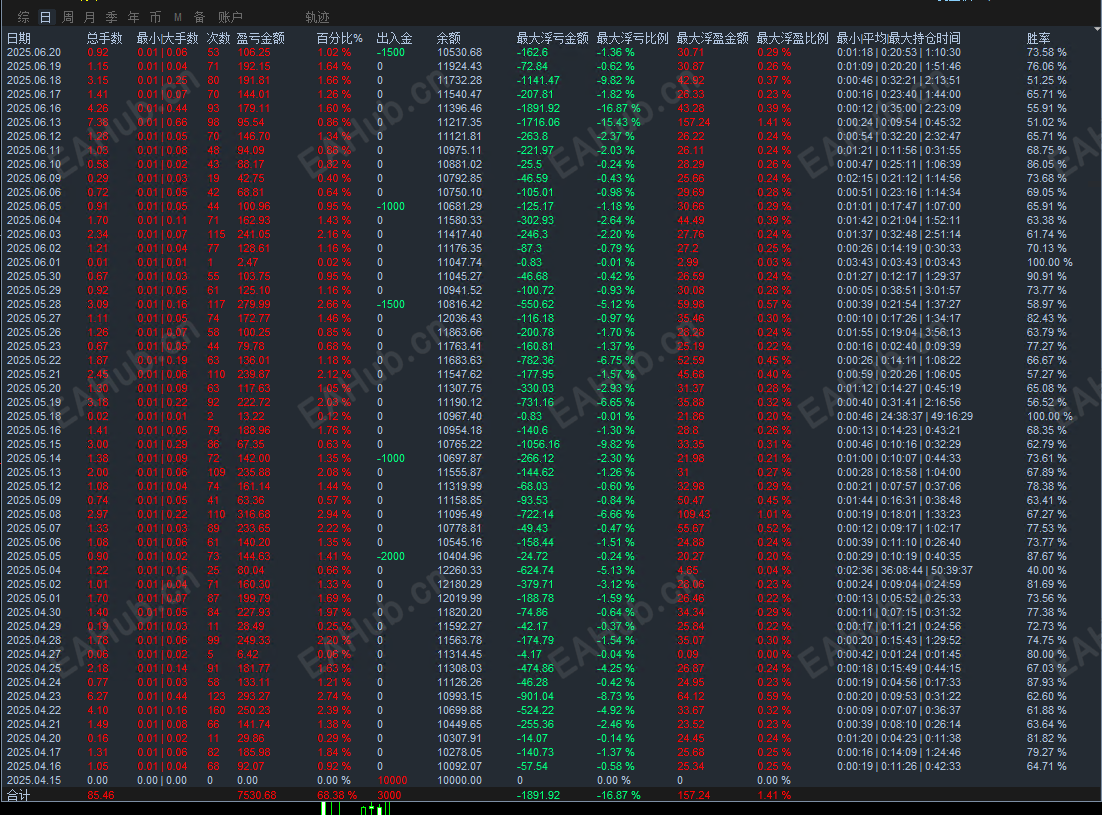Sort by the 日期 column header

pos(19,38)
